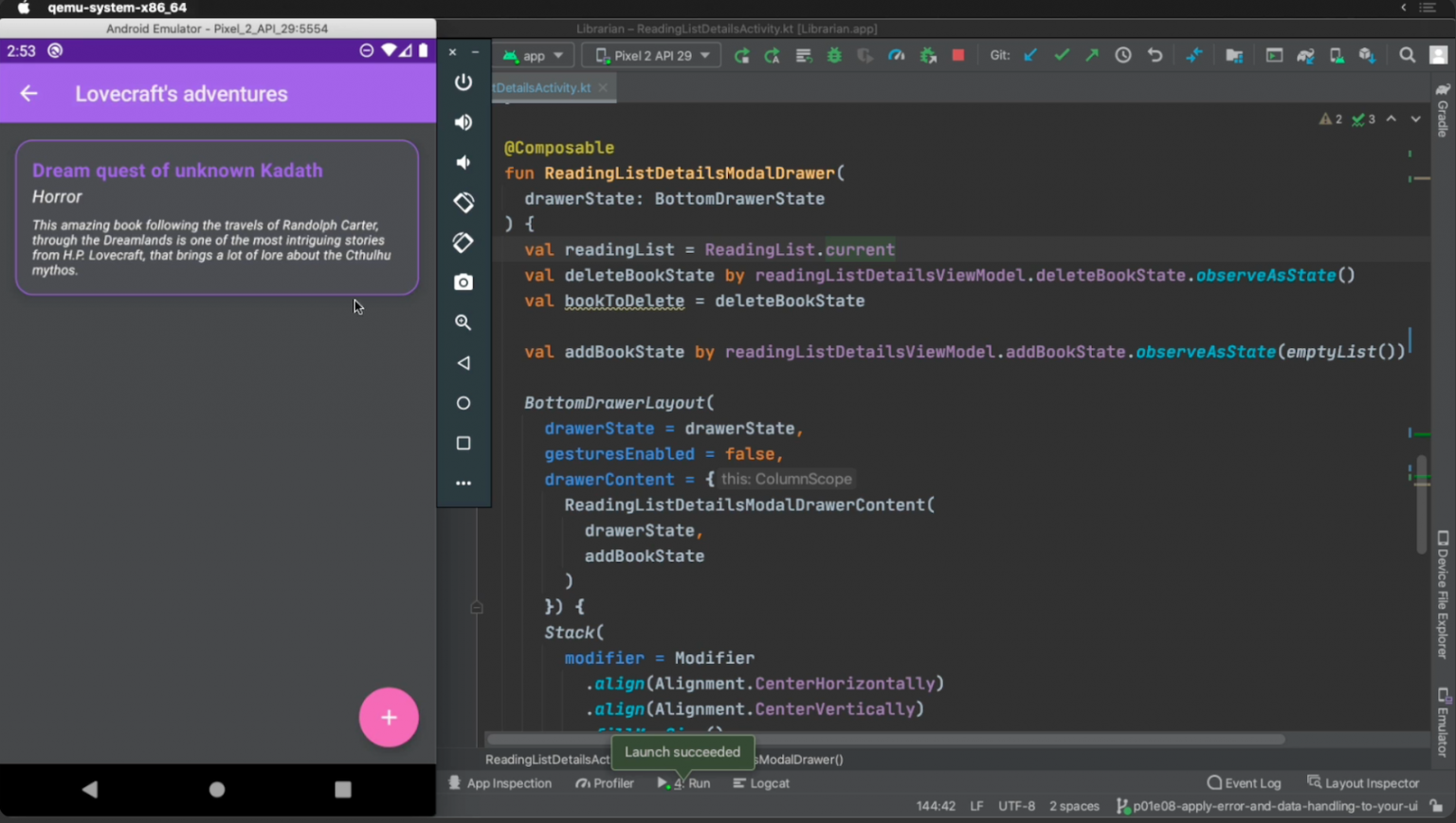Screen dimensions: 1456x823
Task: Open the Pixel 2 API 29 device dropdown
Action: pos(652,56)
